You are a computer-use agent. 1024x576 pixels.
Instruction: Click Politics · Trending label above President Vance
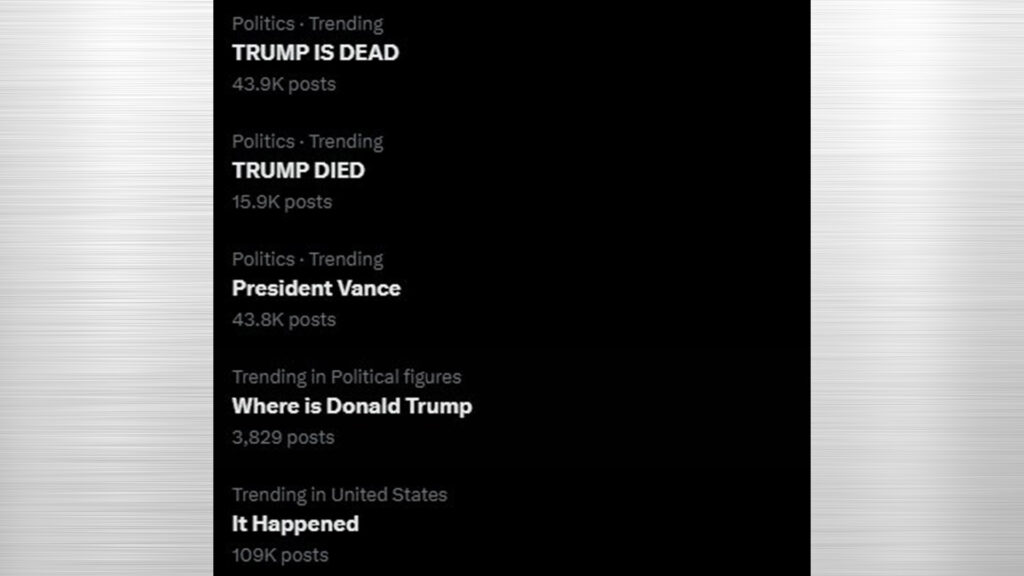pos(308,259)
